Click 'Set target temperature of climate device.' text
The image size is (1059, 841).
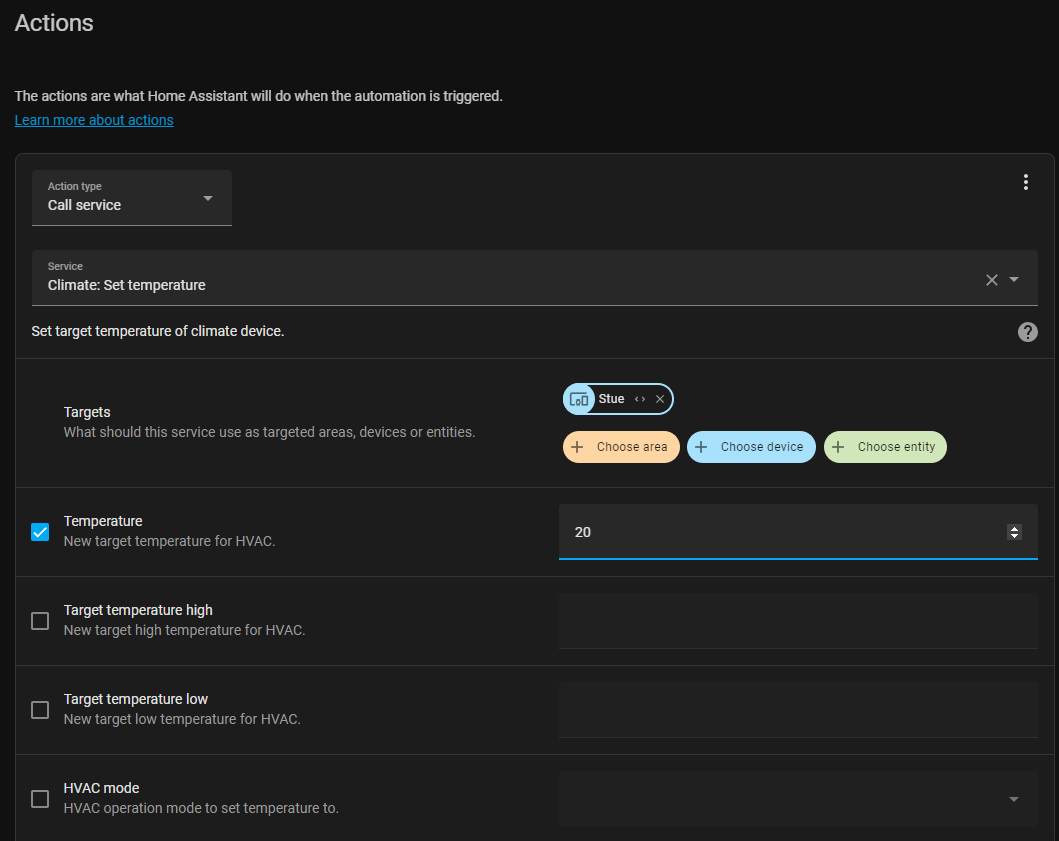[157, 332]
